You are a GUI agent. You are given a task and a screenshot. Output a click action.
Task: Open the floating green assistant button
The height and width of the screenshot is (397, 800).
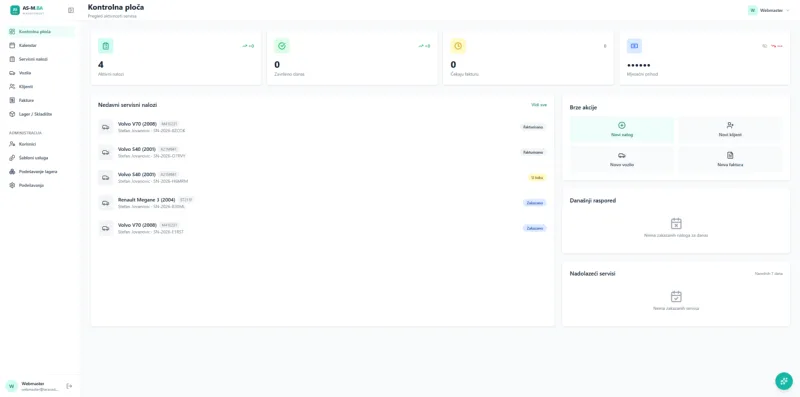click(x=784, y=381)
